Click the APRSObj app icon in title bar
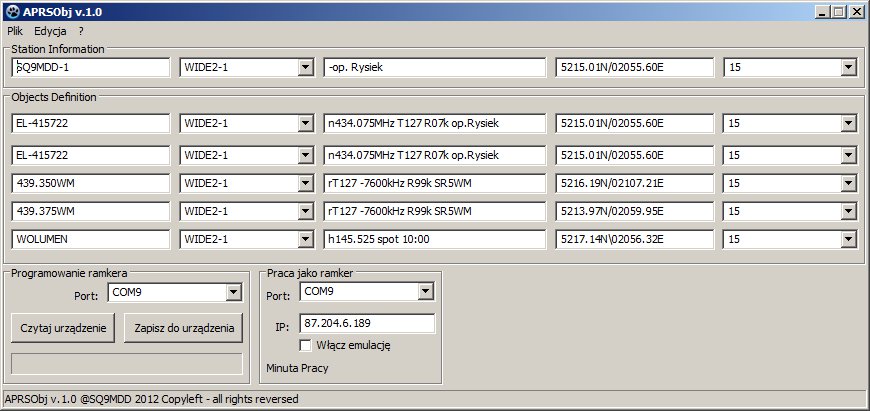This screenshot has height=411, width=870. click(12, 11)
